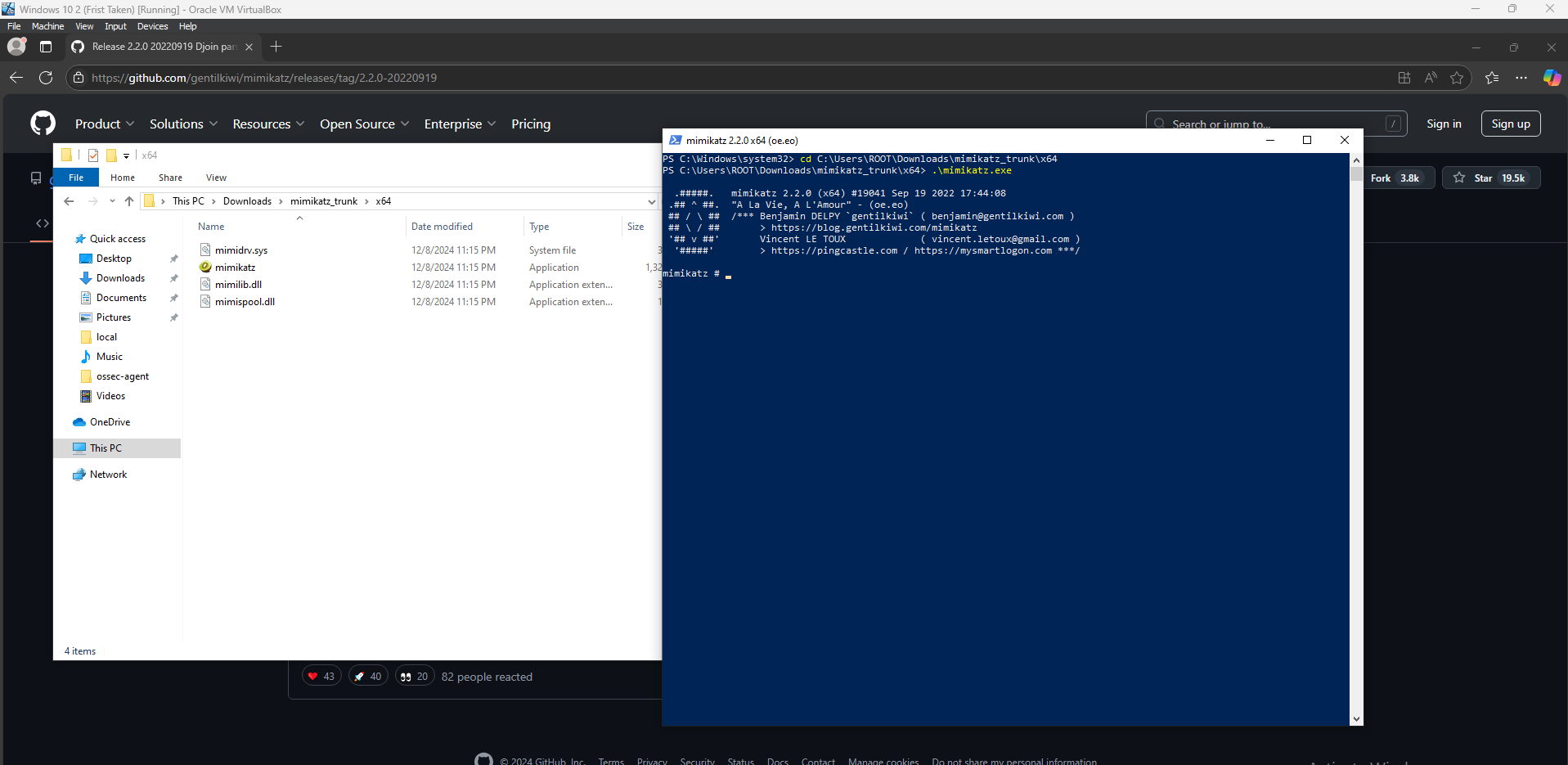
Task: Open the browser split screen icon
Action: 1404,78
